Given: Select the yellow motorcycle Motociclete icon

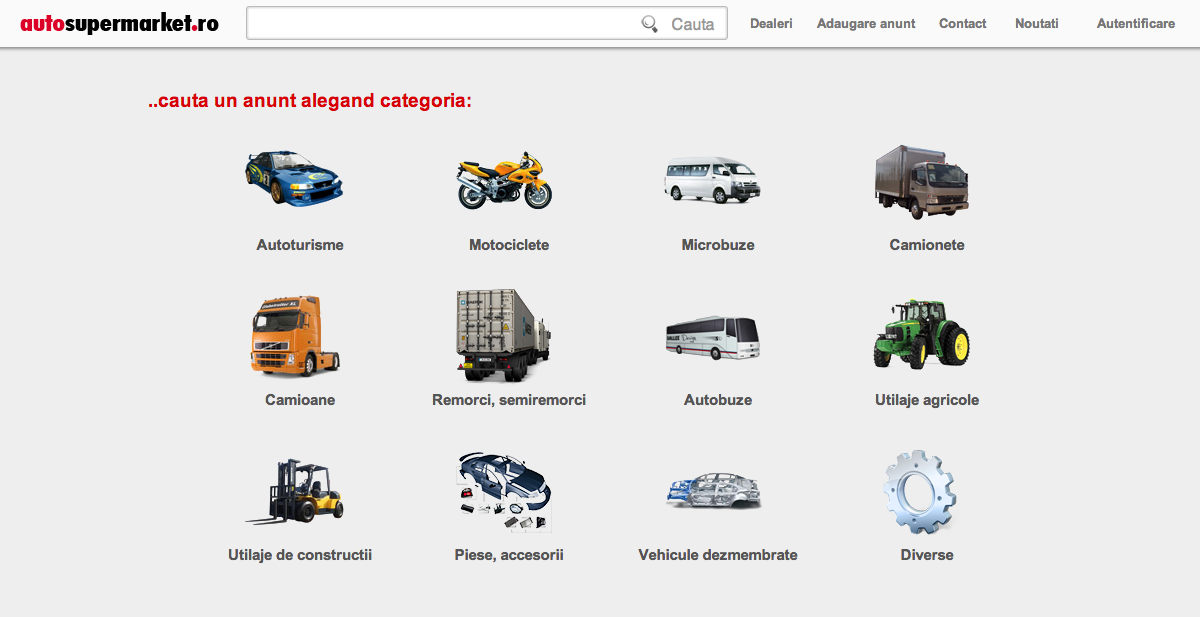Looking at the screenshot, I should click(x=505, y=180).
